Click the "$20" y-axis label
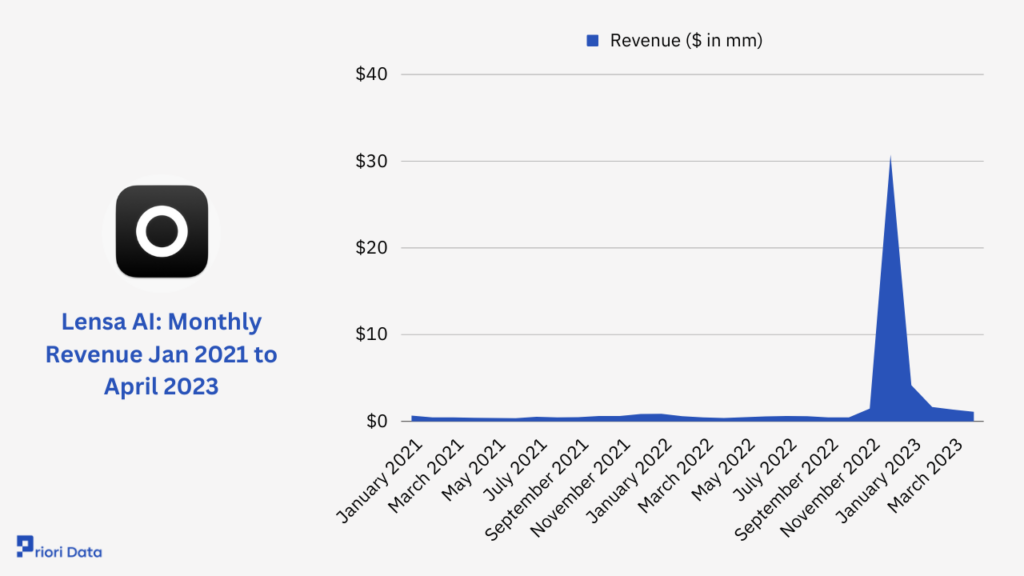Viewport: 1024px width, 576px height. pos(371,248)
